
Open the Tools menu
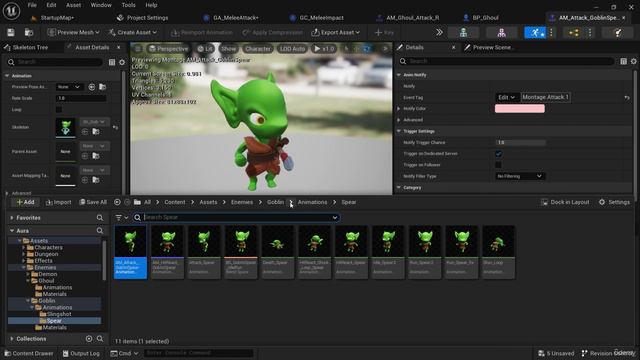[128, 5]
